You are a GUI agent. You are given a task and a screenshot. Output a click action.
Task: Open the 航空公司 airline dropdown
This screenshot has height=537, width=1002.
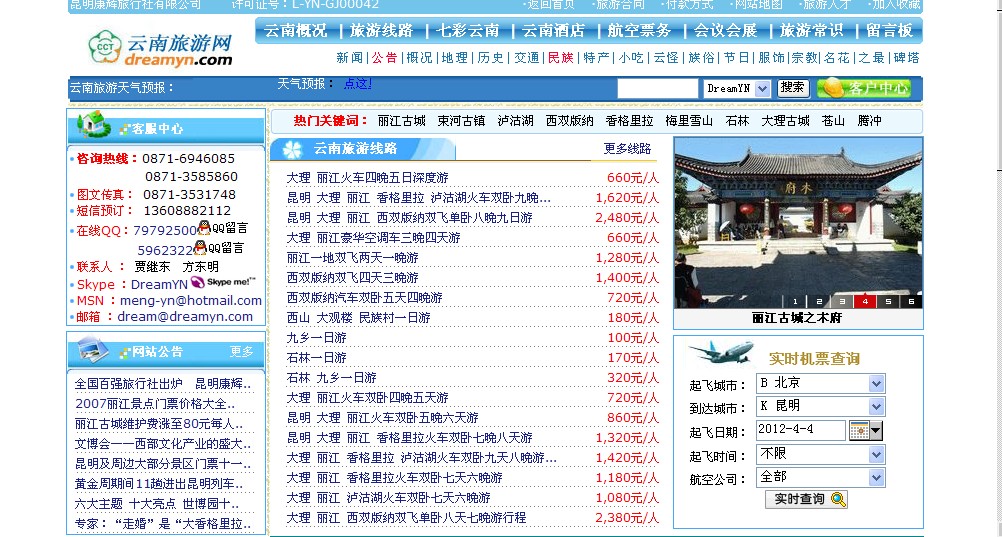[x=821, y=478]
